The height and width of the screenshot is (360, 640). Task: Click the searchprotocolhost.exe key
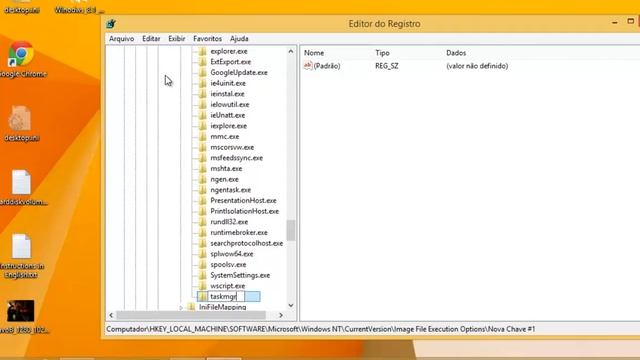247,243
